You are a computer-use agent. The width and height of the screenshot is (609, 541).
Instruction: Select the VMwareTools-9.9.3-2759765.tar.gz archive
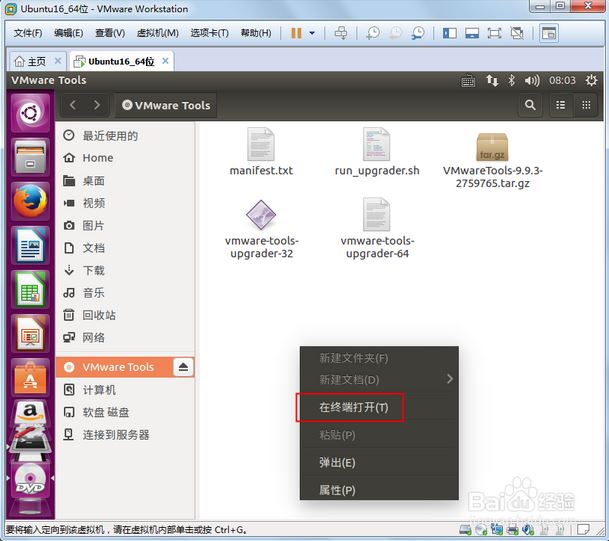[x=492, y=160]
